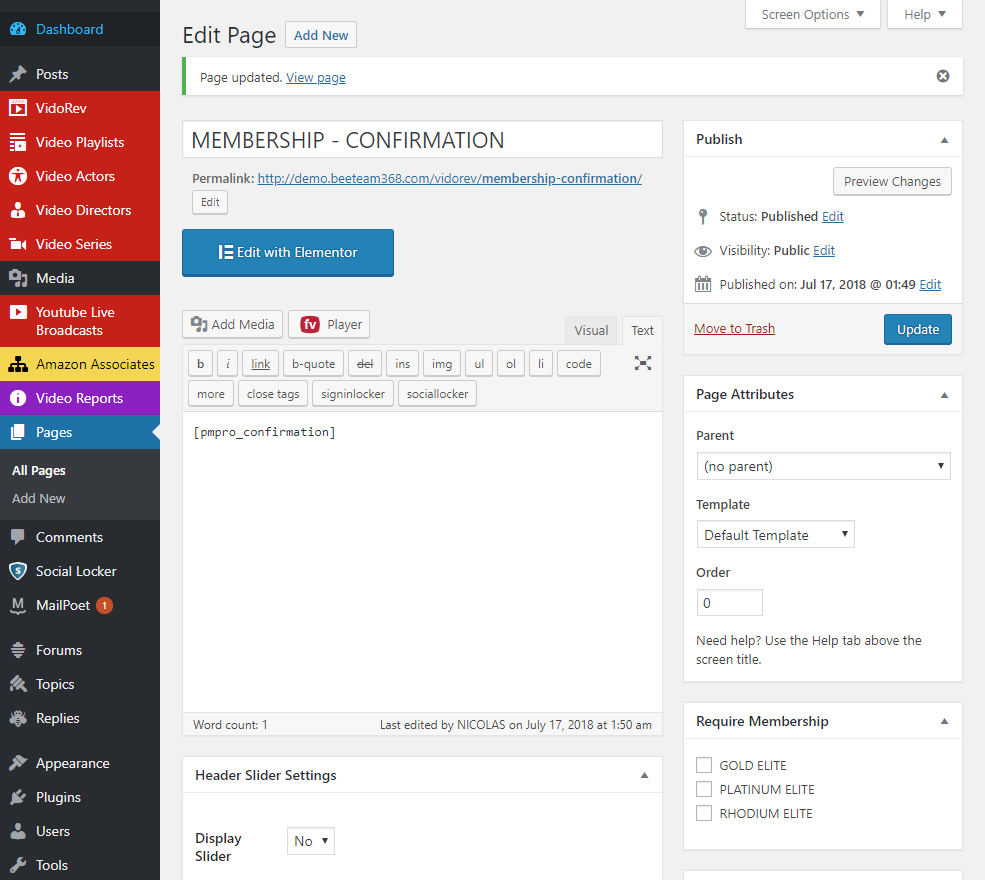Image resolution: width=985 pixels, height=880 pixels.
Task: Open the Parent page dropdown
Action: 823,466
